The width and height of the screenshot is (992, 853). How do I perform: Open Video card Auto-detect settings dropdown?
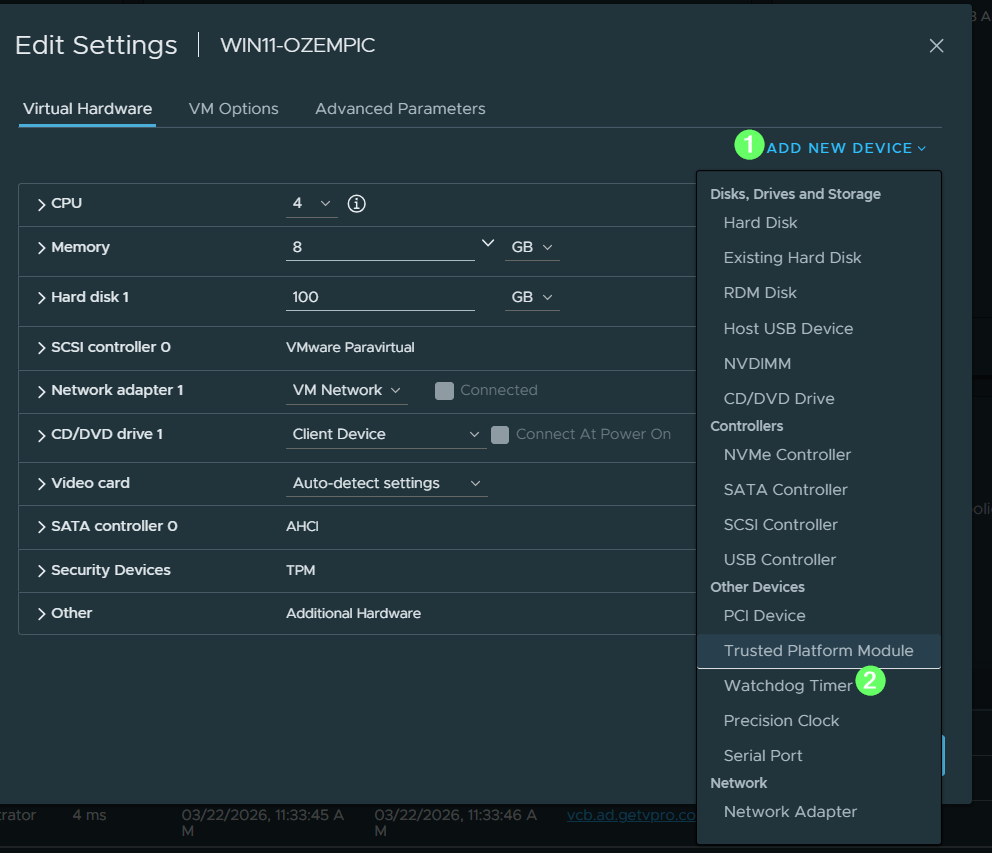[x=385, y=483]
